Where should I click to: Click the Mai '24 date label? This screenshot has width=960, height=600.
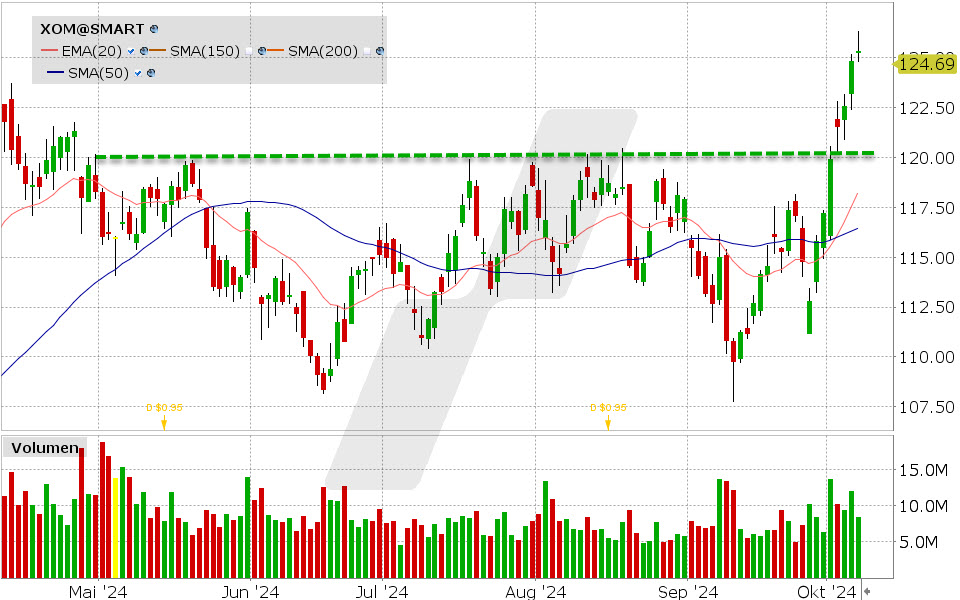click(x=98, y=591)
